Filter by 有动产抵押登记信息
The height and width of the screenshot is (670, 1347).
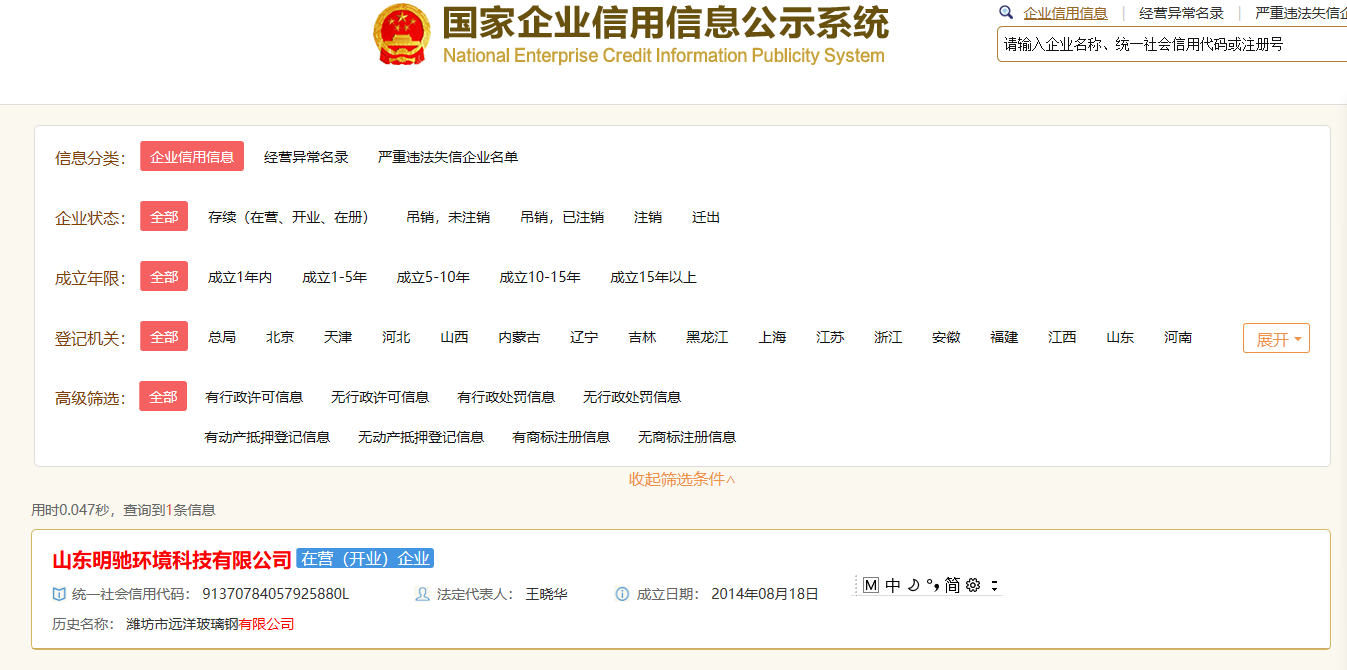click(x=267, y=437)
